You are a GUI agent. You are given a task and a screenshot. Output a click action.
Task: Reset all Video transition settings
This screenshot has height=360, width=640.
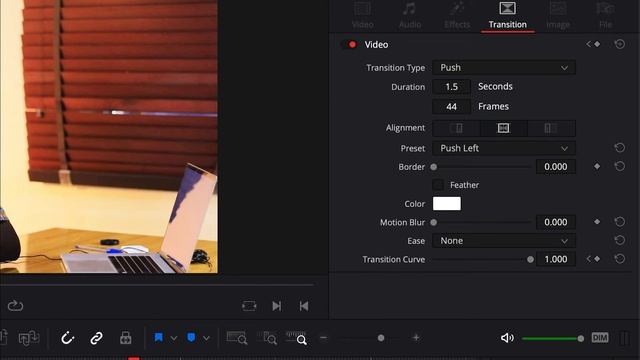pyautogui.click(x=620, y=44)
